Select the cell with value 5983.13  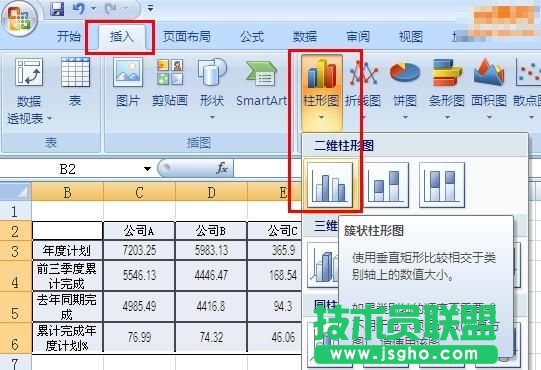point(212,251)
